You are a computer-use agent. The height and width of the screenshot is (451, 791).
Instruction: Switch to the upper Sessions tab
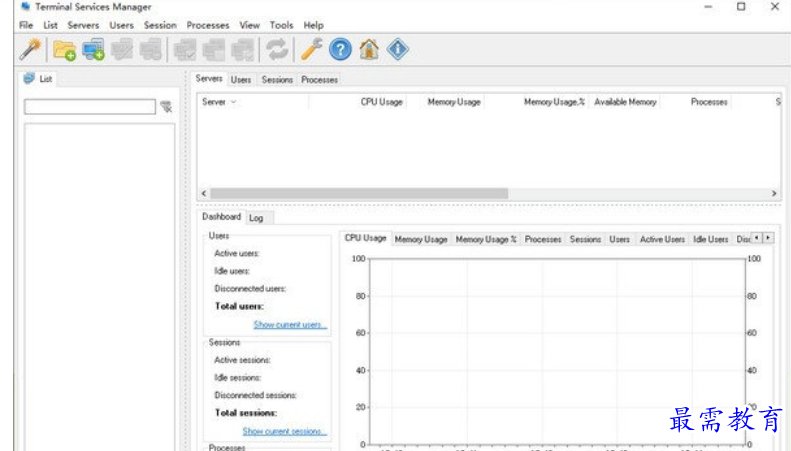277,80
